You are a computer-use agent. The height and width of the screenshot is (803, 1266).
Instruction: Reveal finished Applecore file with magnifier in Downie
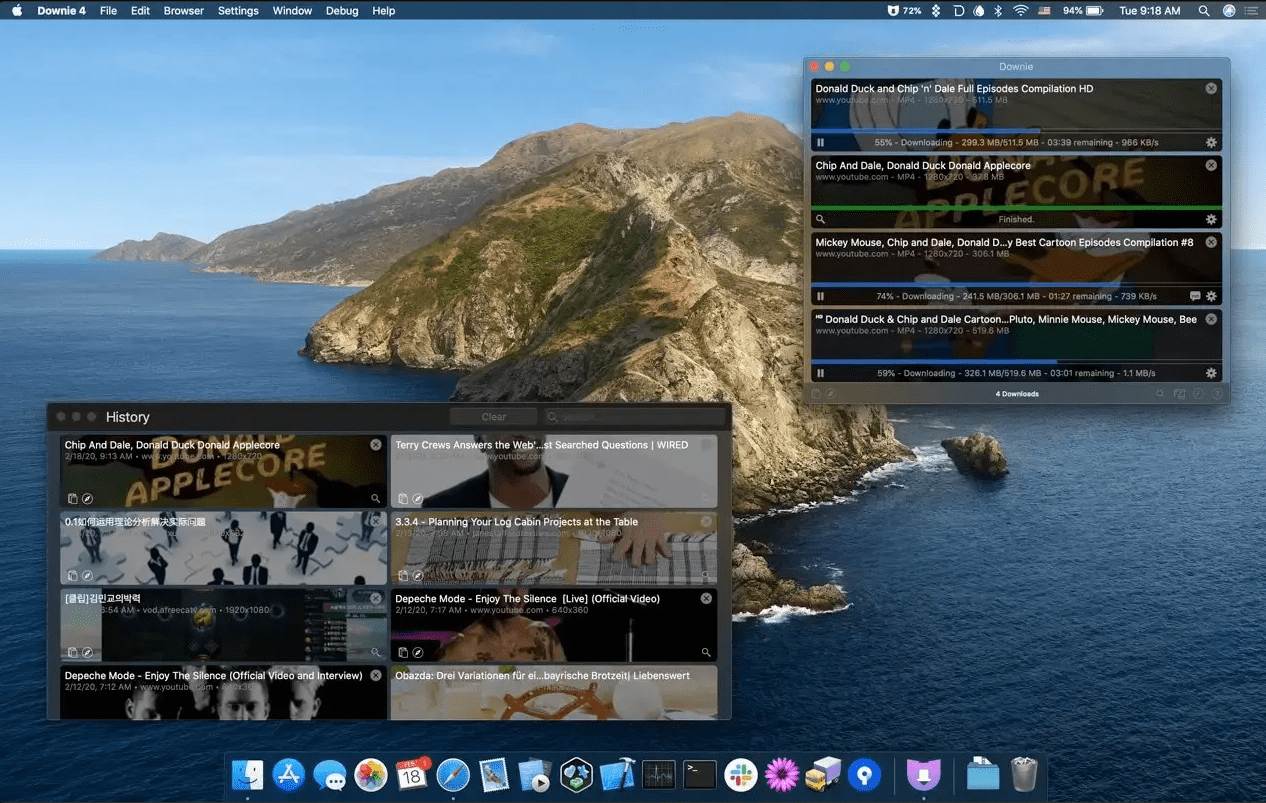coord(820,219)
